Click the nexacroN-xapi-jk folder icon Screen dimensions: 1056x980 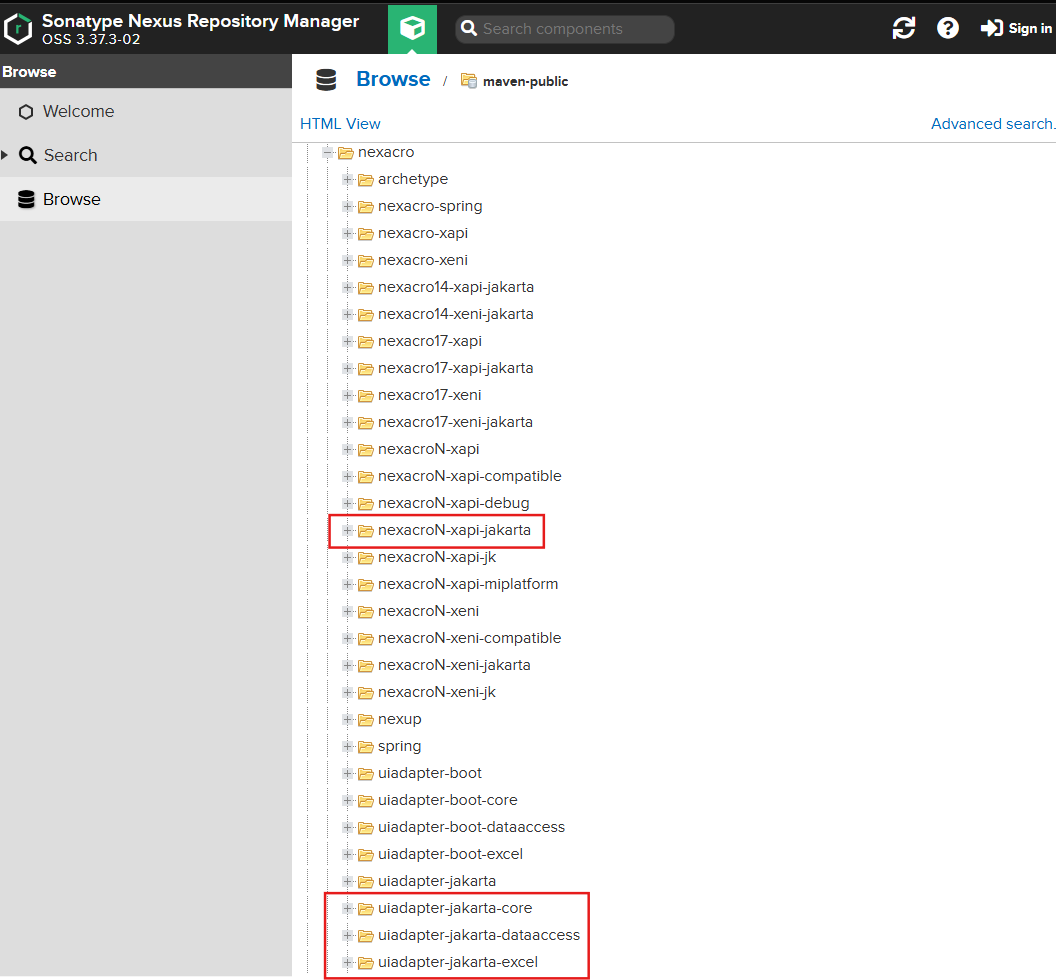click(x=366, y=558)
